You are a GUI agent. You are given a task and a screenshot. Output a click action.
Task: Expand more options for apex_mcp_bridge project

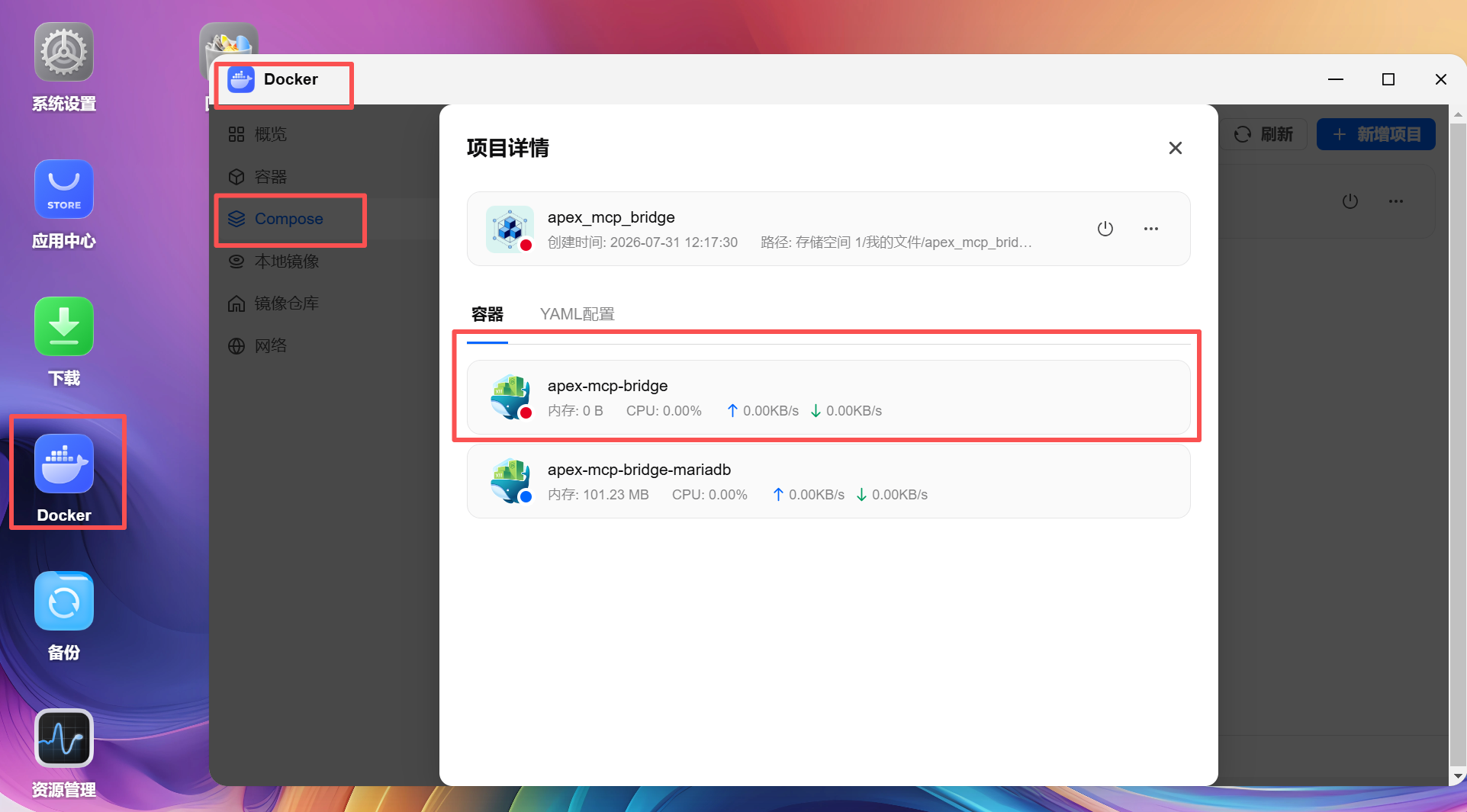tap(1151, 229)
